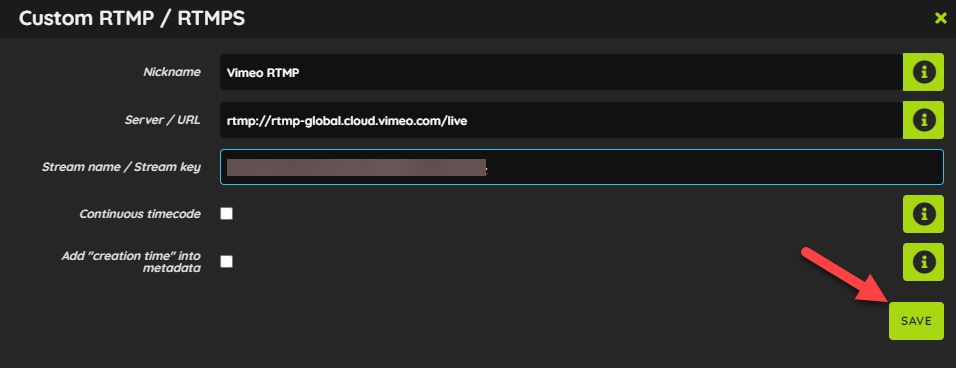This screenshot has height=368, width=956.
Task: Click the Stream name / Stream key input box
Action: click(582, 167)
